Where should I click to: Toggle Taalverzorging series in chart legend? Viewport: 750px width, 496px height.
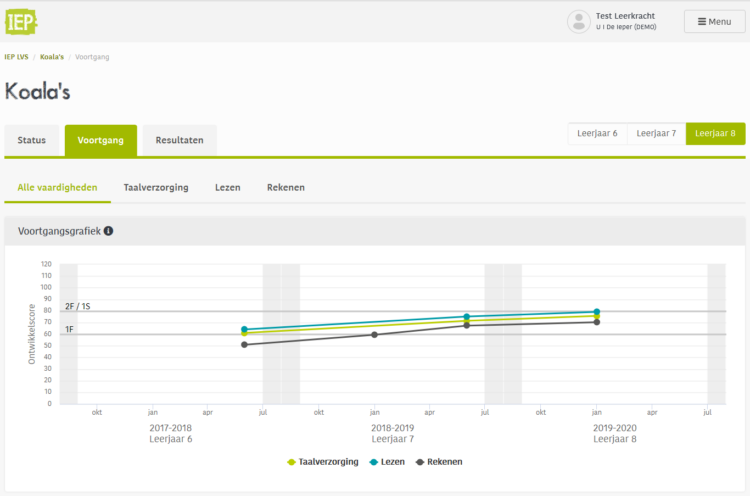click(322, 462)
